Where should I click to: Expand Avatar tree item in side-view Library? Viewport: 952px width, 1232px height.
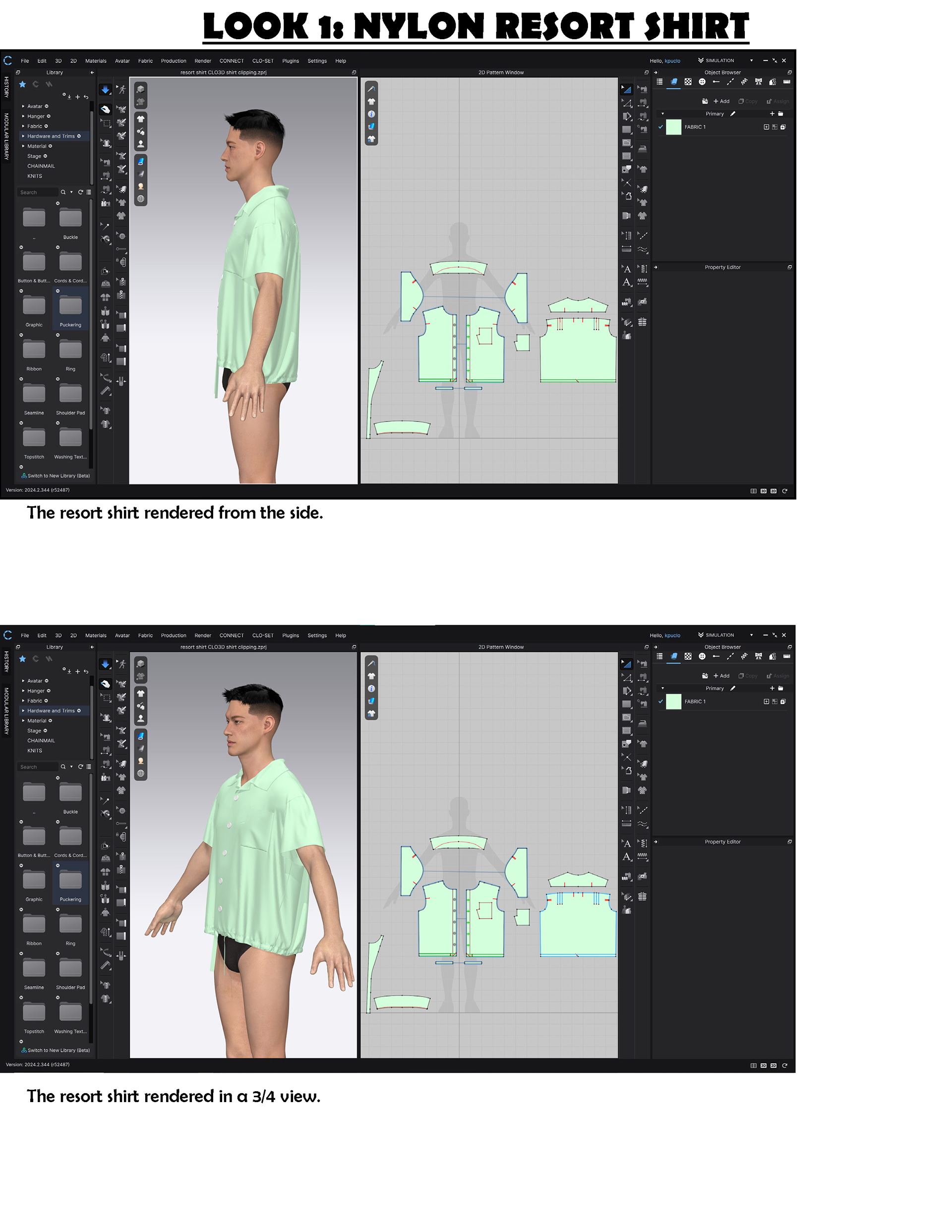coord(23,106)
